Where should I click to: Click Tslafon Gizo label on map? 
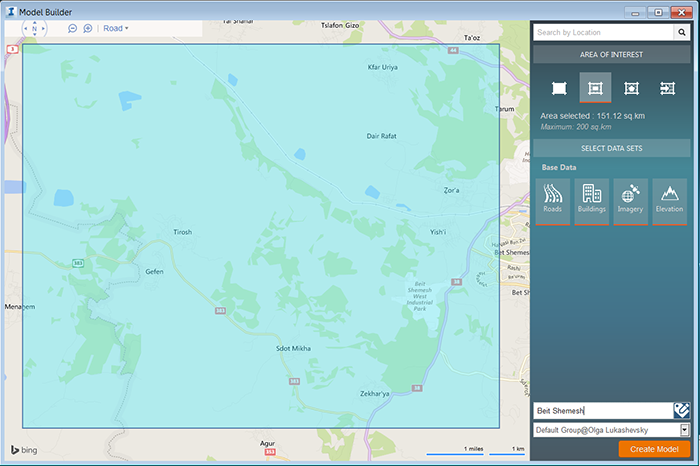pos(340,25)
